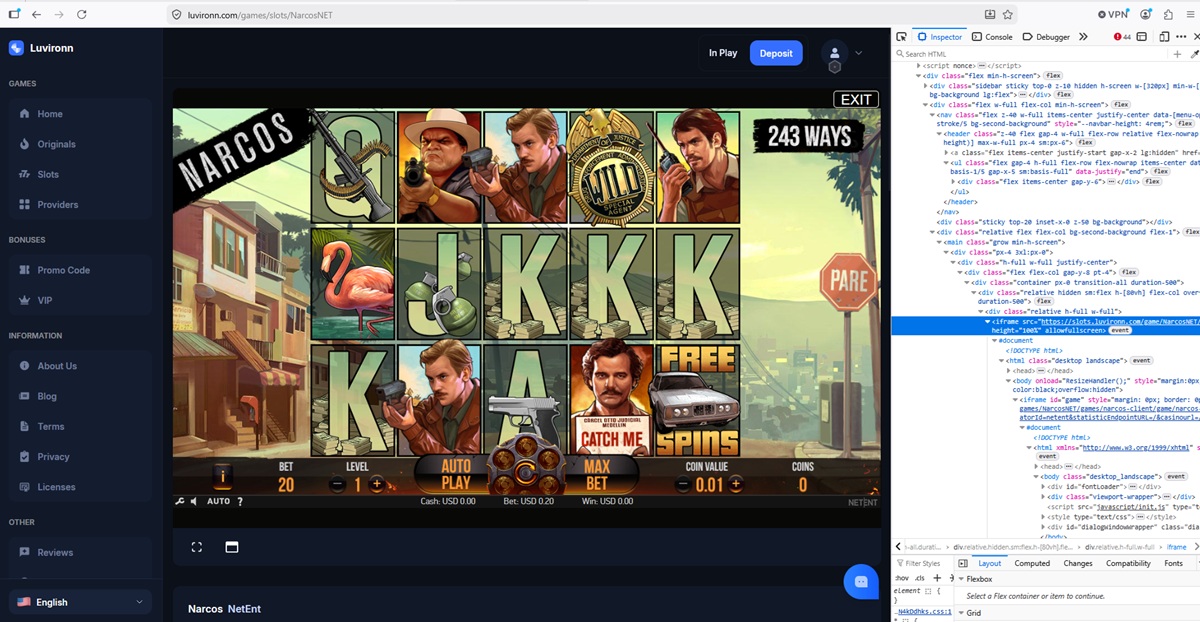Open the English language dropdown

[x=80, y=602]
